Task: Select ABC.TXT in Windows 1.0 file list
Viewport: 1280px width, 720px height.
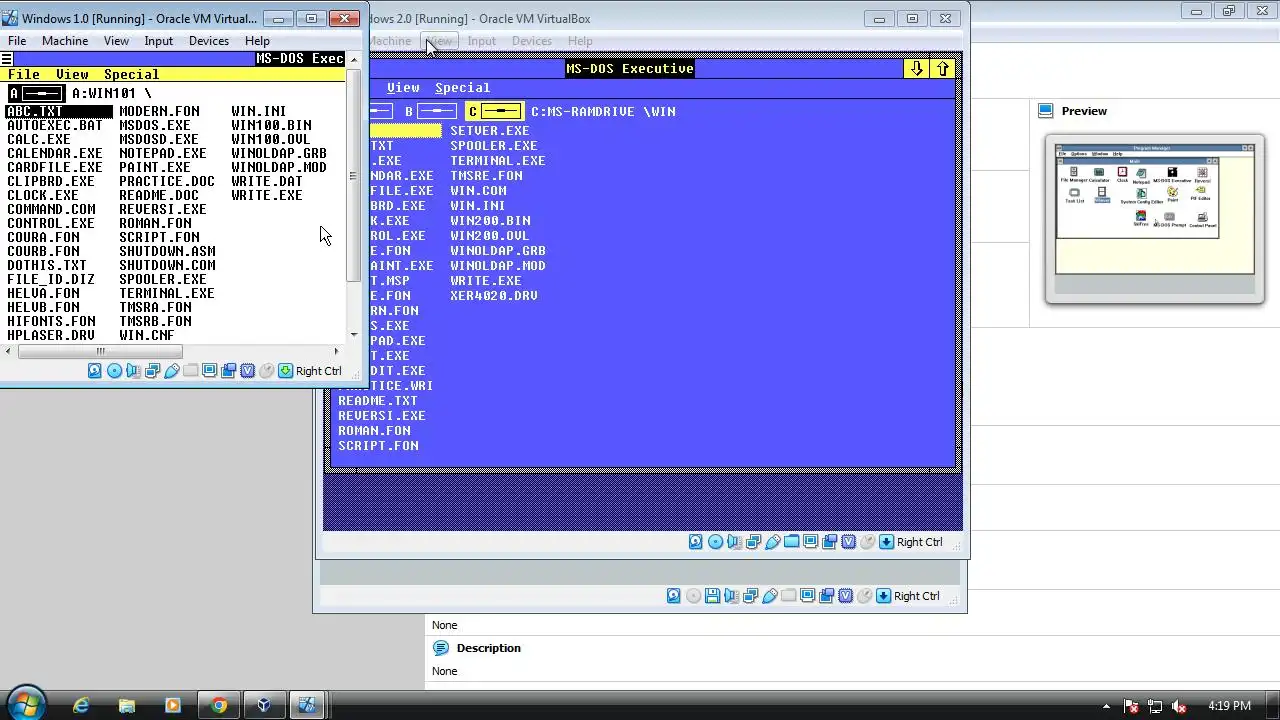Action: click(x=59, y=111)
